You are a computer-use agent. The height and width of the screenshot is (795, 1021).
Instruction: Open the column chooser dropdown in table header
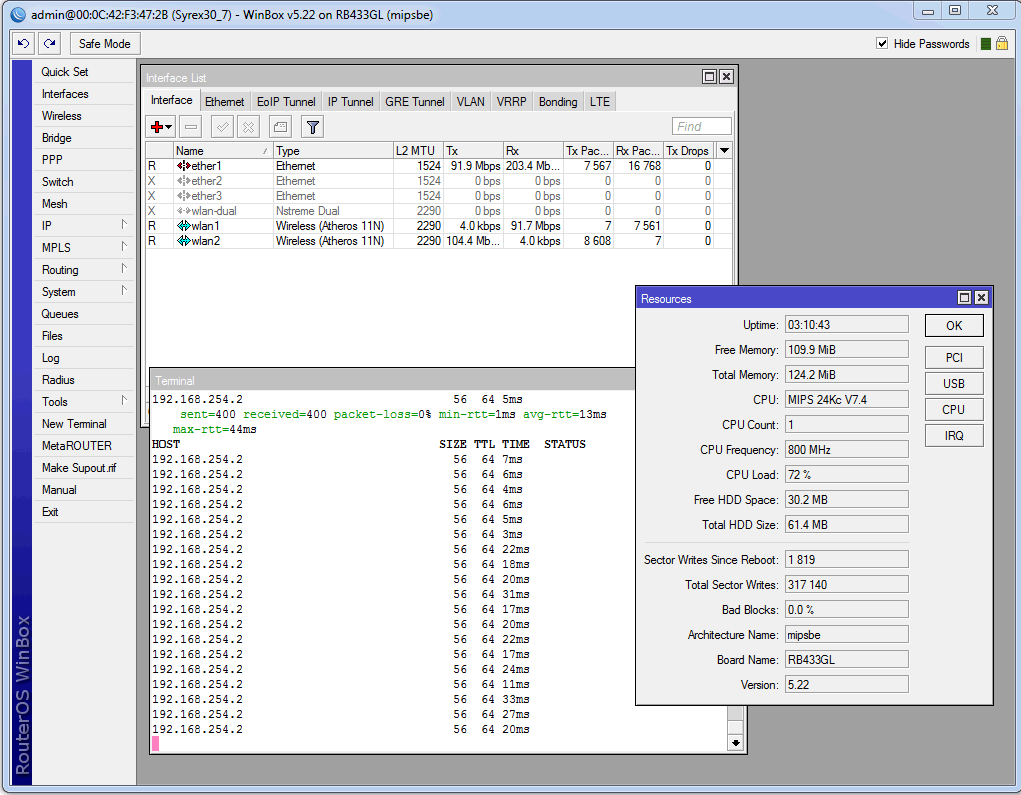coord(724,150)
